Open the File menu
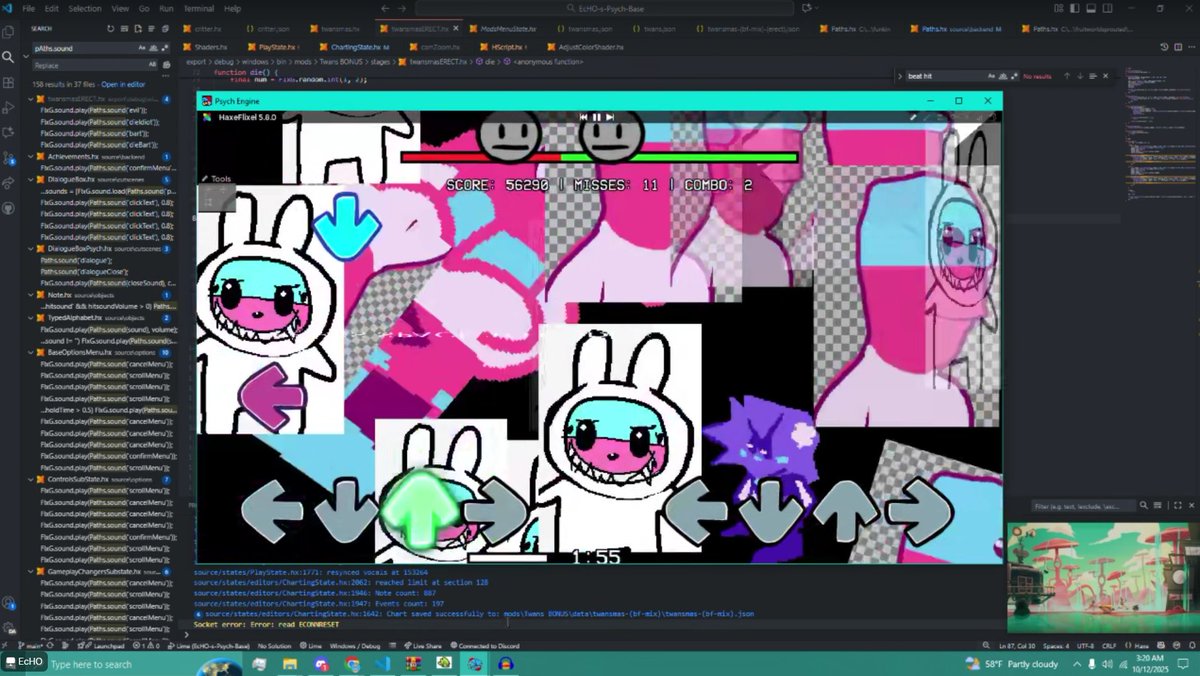Screen dimensions: 1200x676 [28, 8]
